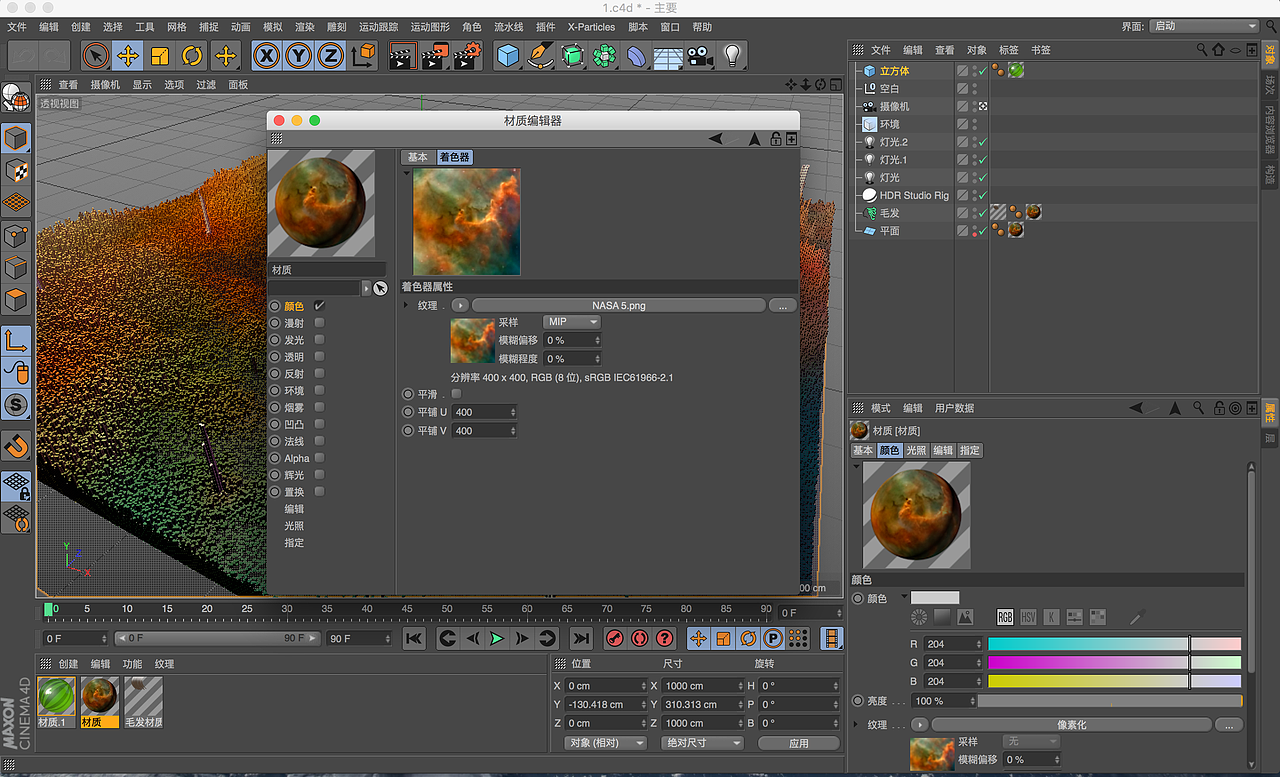Click the render view clapperboard icon

(x=402, y=56)
